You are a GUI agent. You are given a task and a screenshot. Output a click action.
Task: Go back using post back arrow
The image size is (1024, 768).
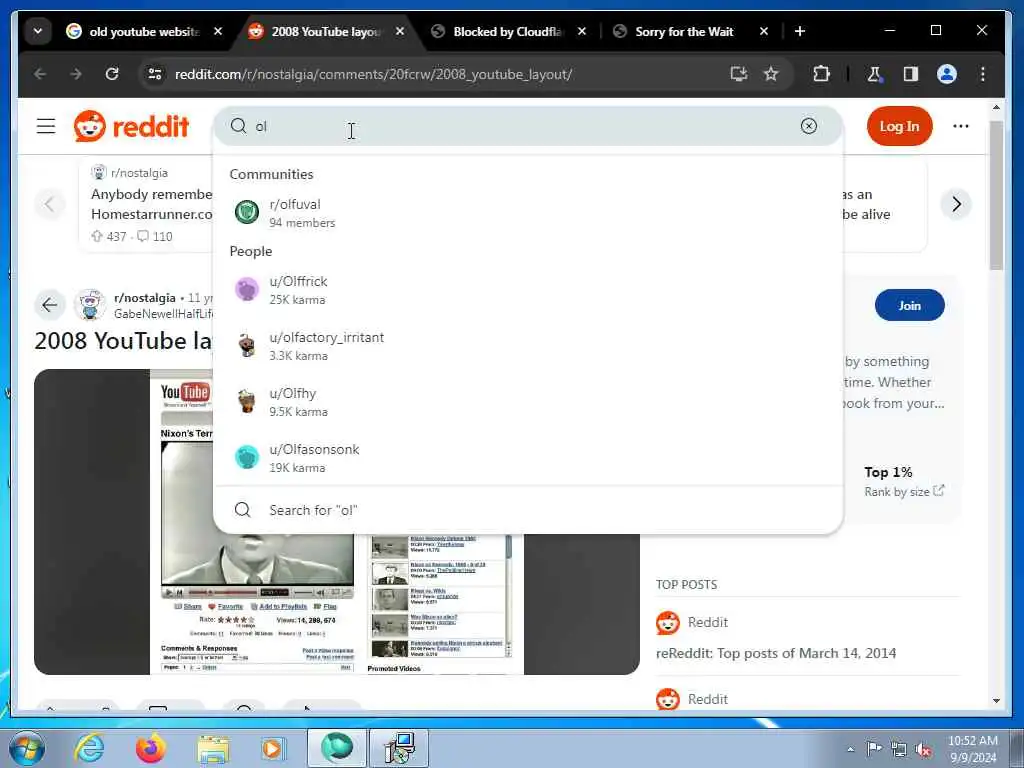pyautogui.click(x=50, y=305)
